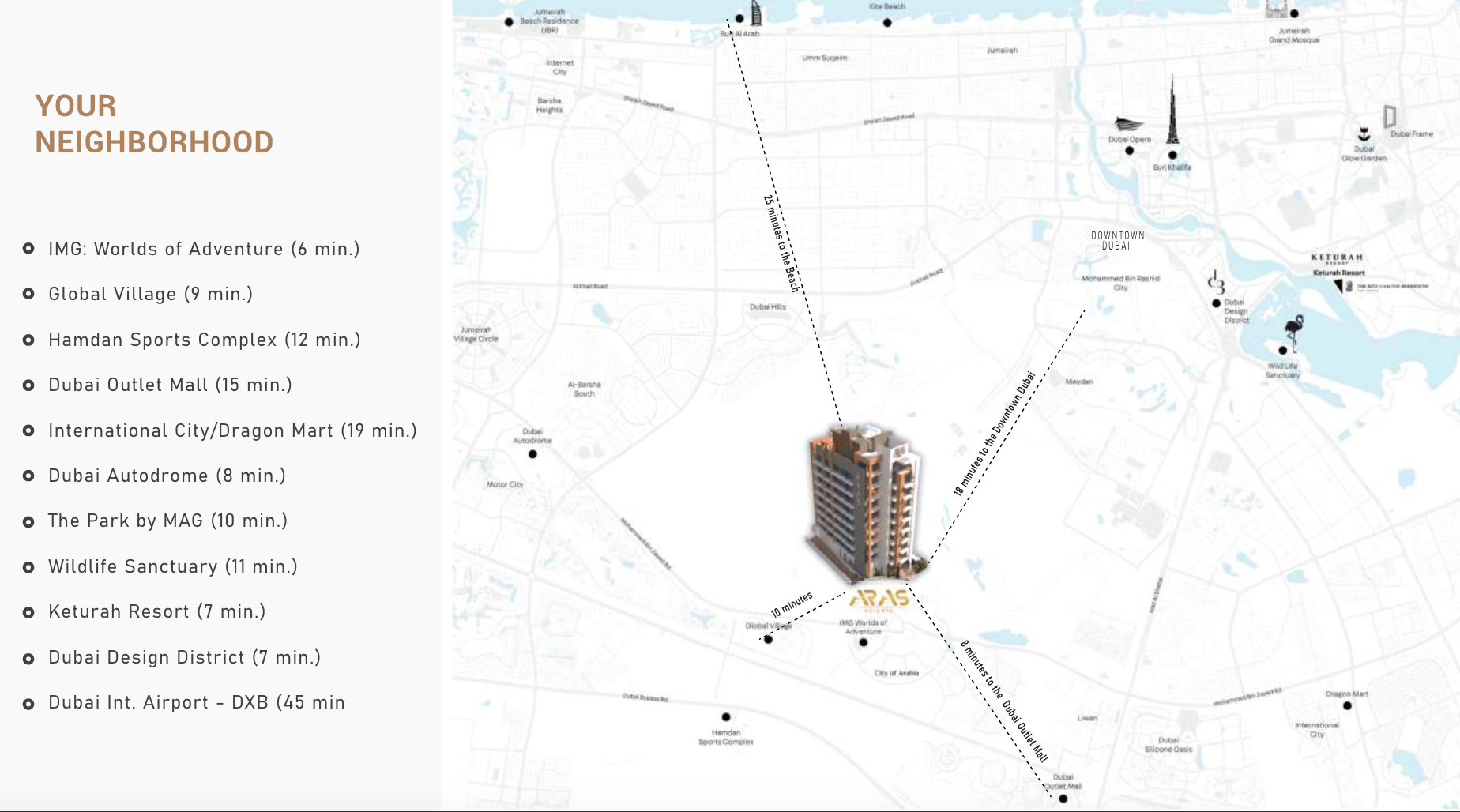The height and width of the screenshot is (812, 1460).
Task: Select the Dubai Opera building icon
Action: click(x=1128, y=125)
